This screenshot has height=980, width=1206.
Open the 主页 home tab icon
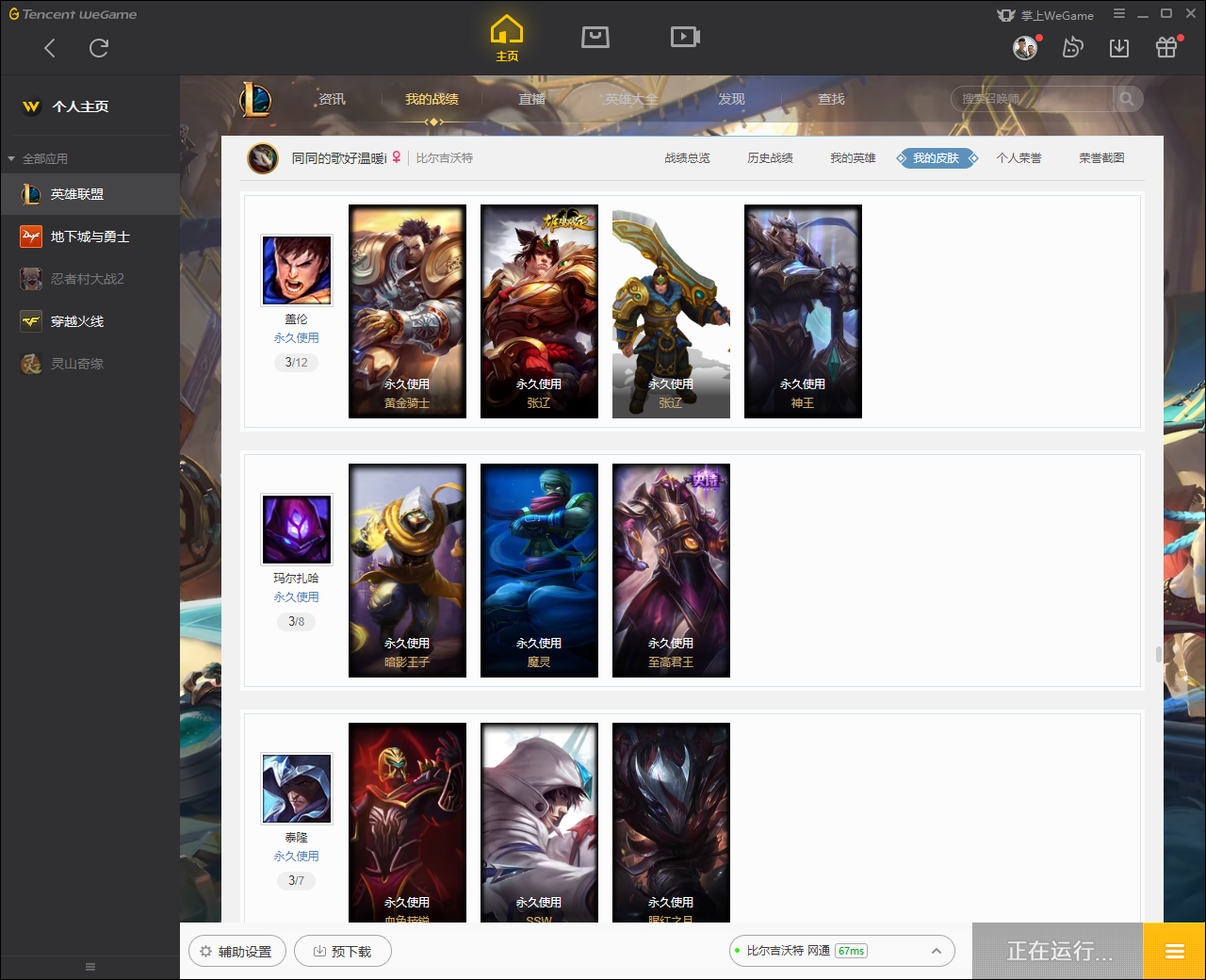click(507, 39)
